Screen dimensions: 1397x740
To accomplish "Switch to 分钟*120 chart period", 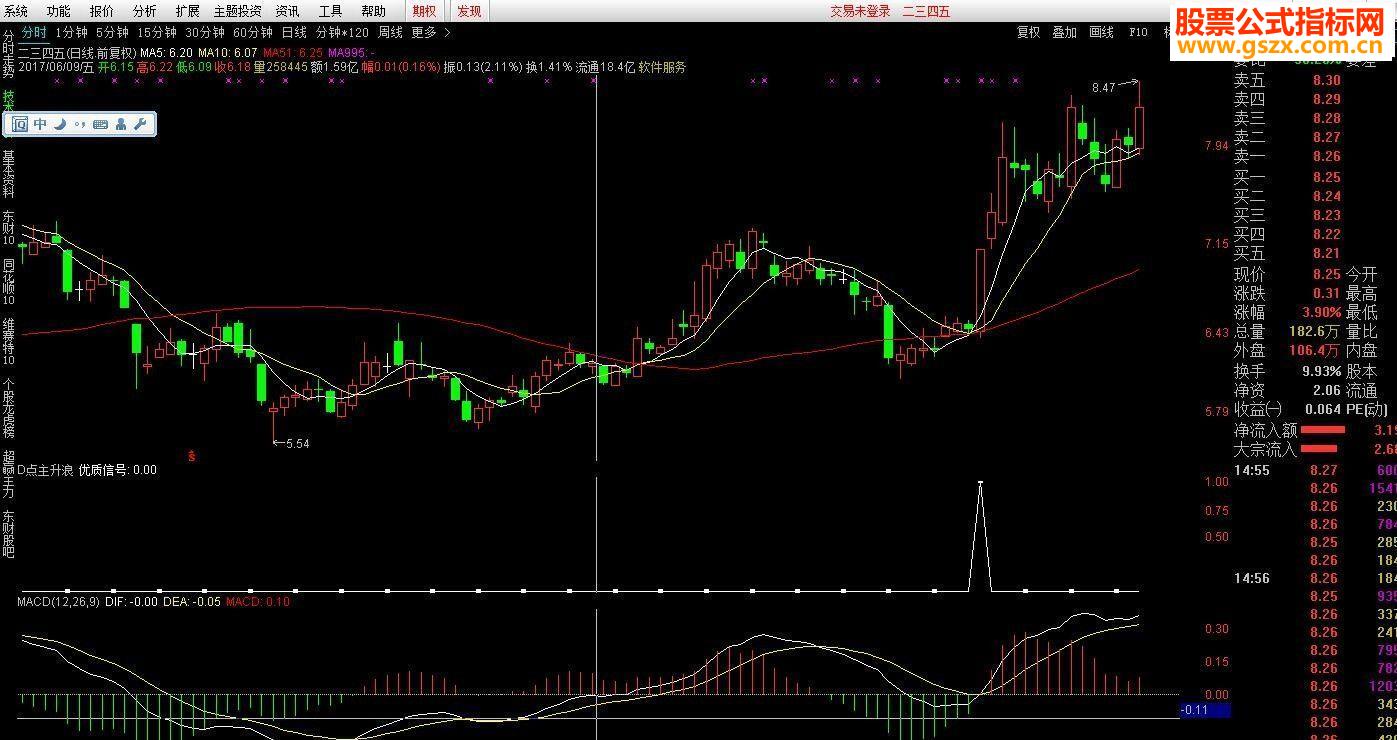I will click(342, 32).
